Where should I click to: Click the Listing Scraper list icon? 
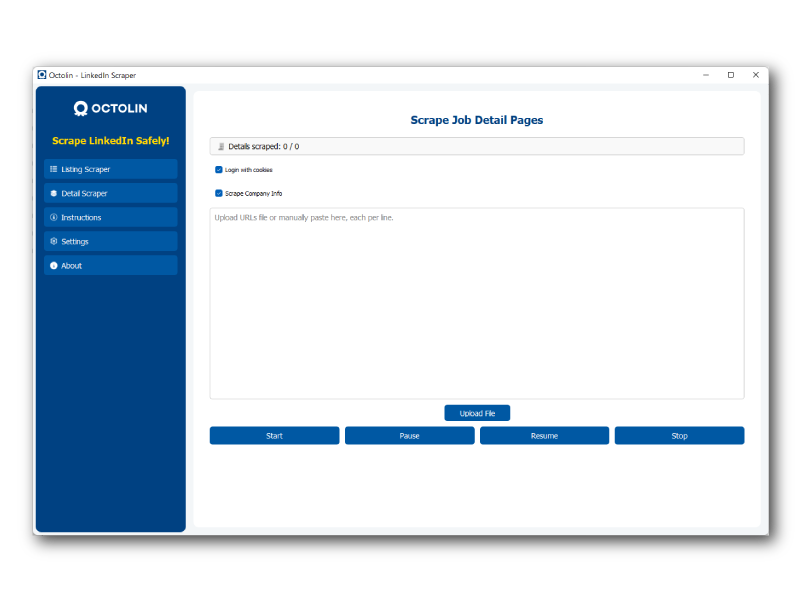54,169
